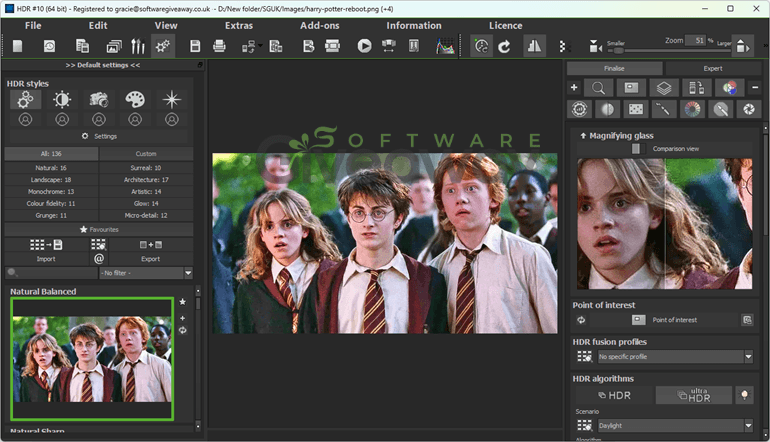Open the histogram icon in toolbar
This screenshot has height=442, width=770.
pyautogui.click(x=445, y=46)
